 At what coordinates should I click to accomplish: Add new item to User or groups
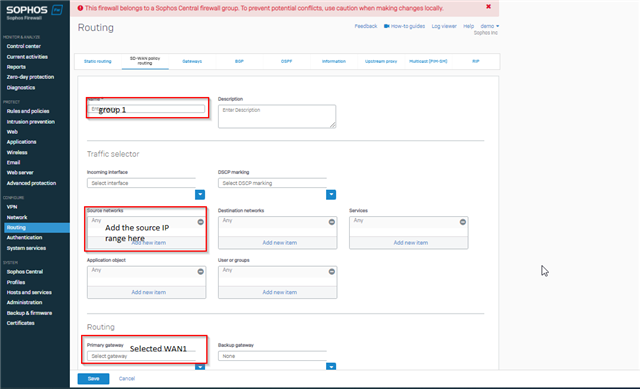pos(280,292)
